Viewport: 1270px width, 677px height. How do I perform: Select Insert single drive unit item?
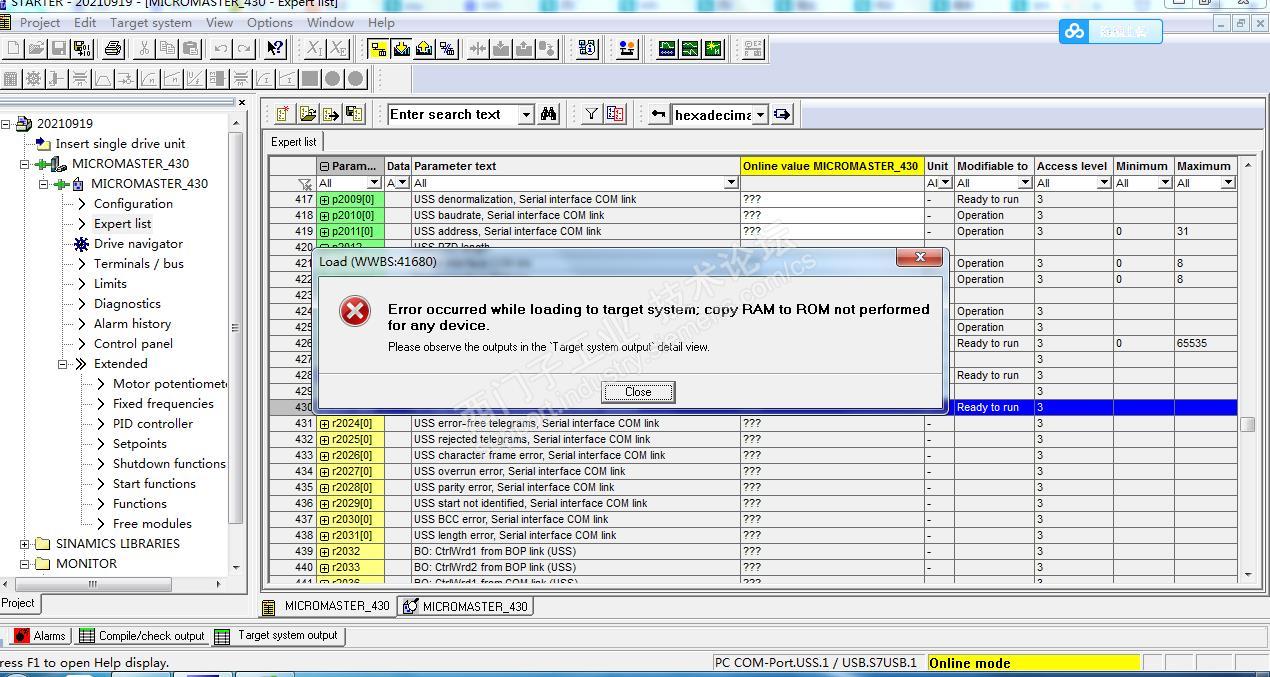click(120, 144)
